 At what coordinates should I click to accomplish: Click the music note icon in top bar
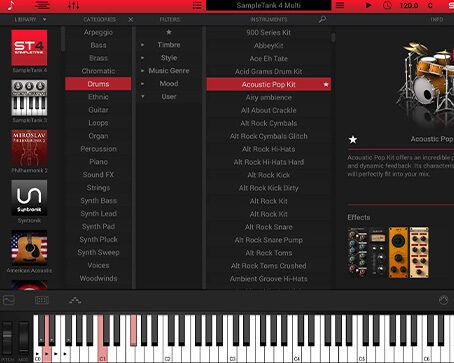pos(11,6)
